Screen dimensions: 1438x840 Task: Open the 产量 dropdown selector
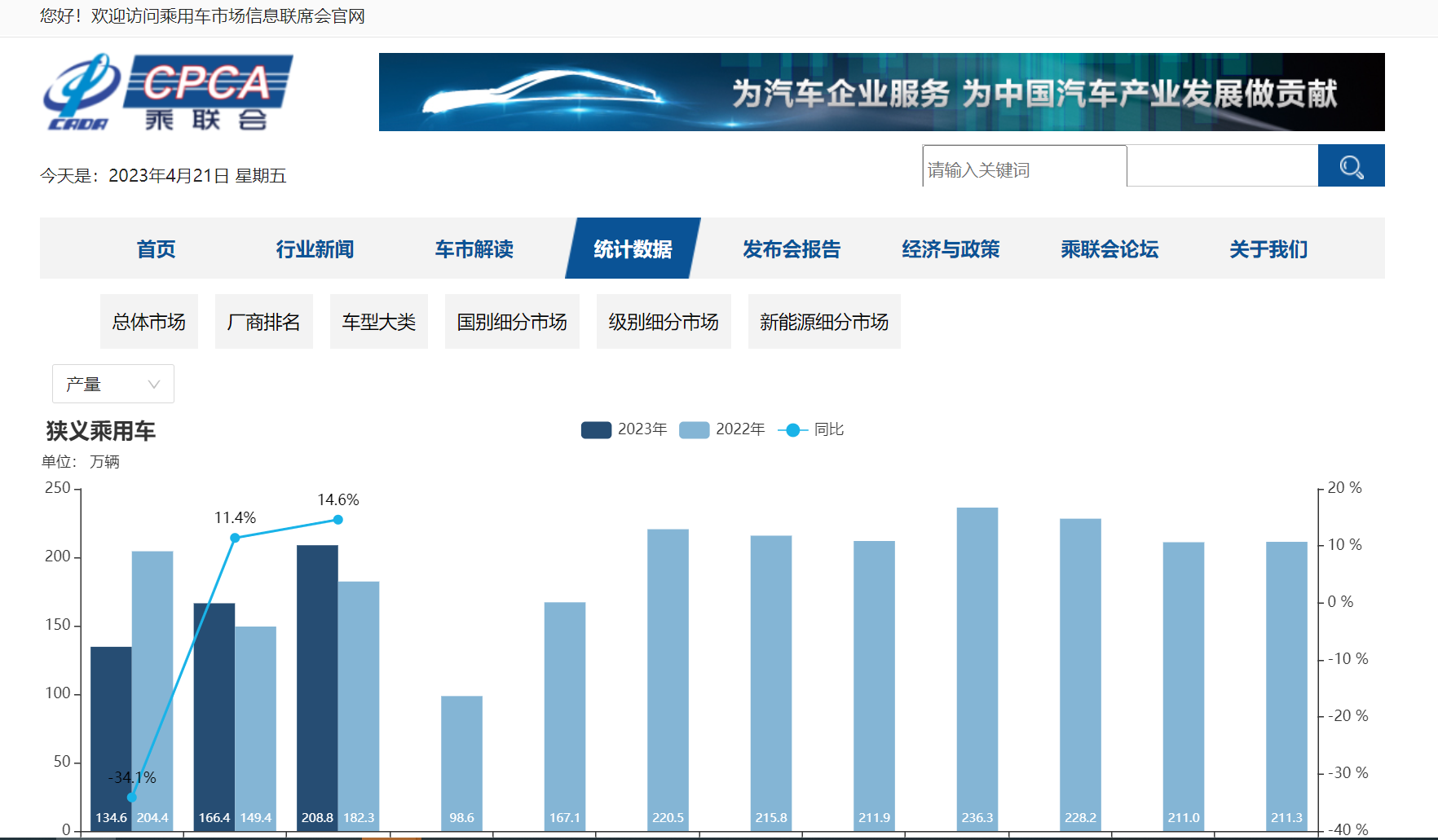[113, 384]
